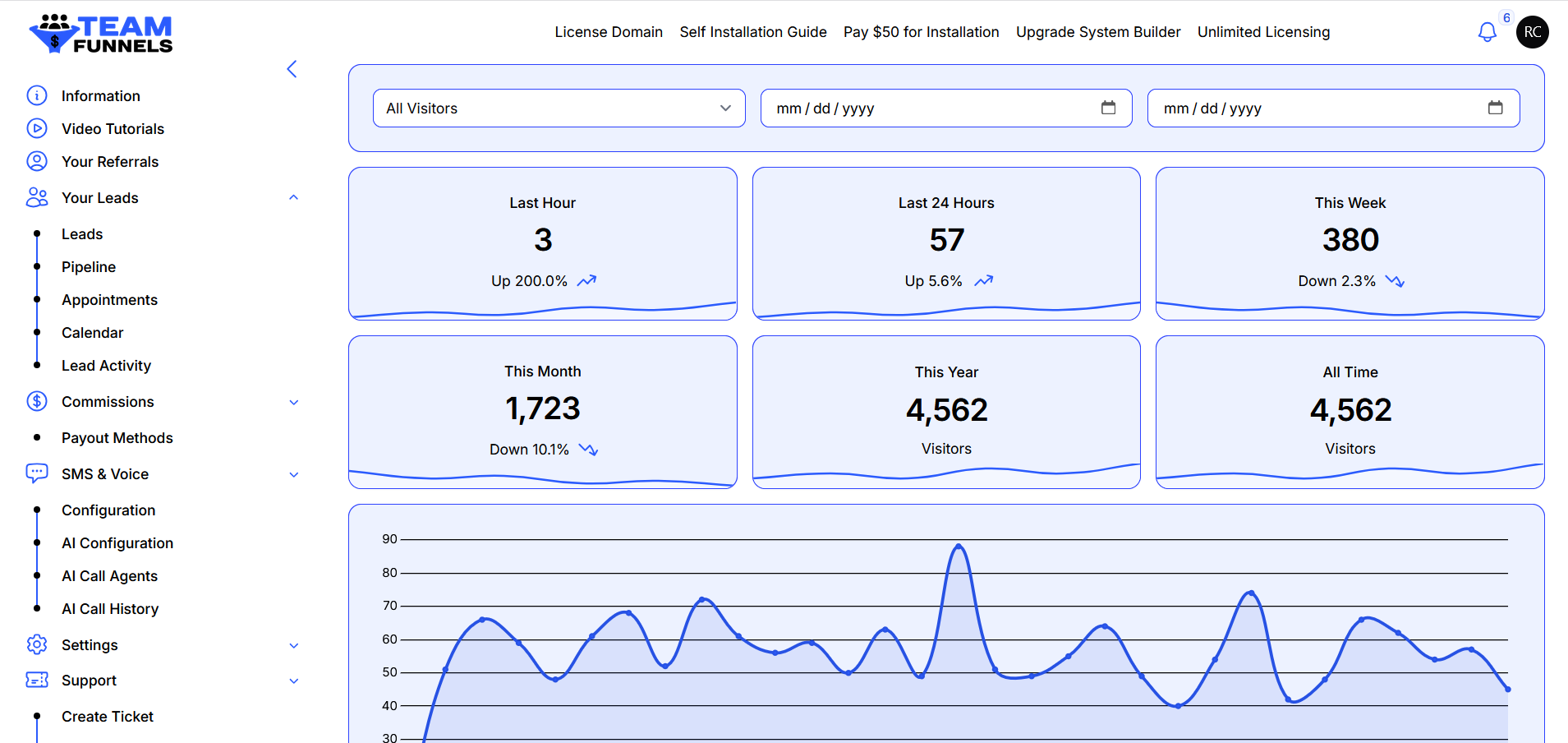This screenshot has width=1568, height=743.
Task: Click the Information circle icon
Action: pos(37,95)
